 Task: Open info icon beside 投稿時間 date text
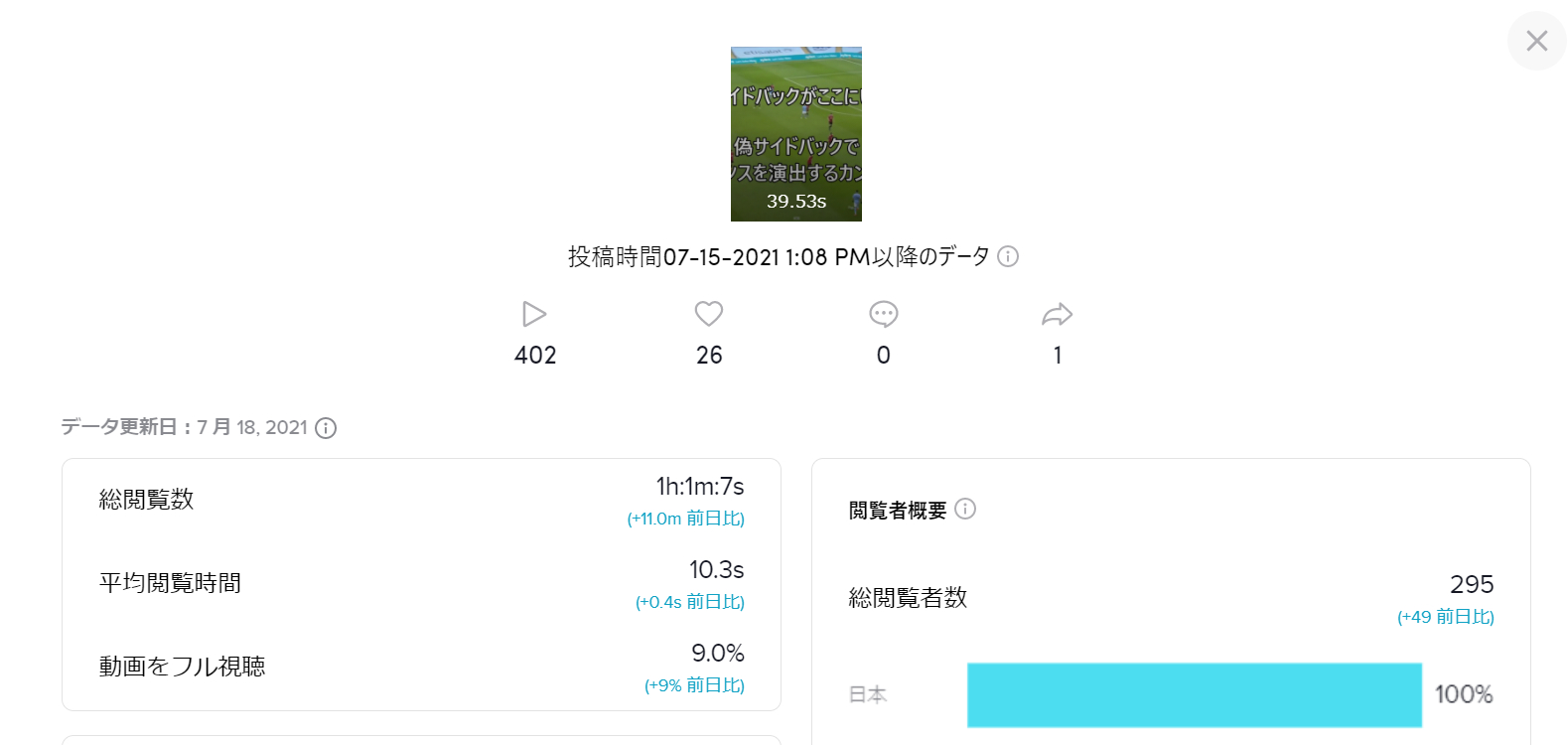(1008, 256)
